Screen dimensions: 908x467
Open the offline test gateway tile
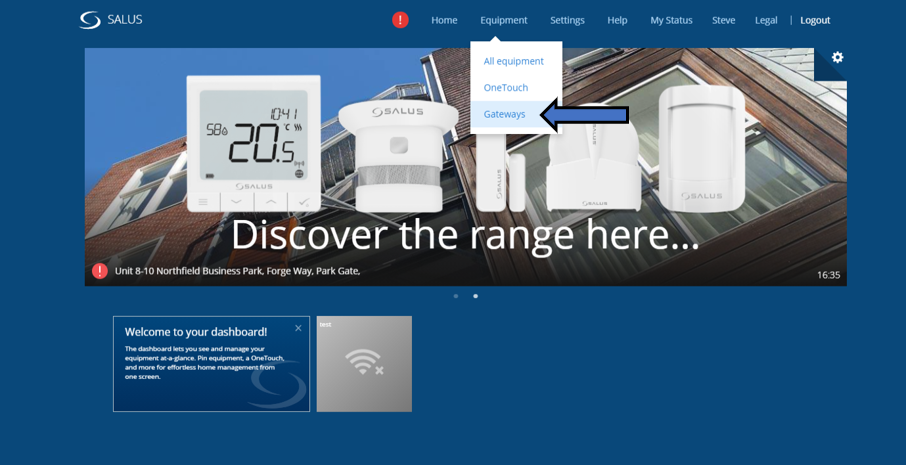point(364,364)
